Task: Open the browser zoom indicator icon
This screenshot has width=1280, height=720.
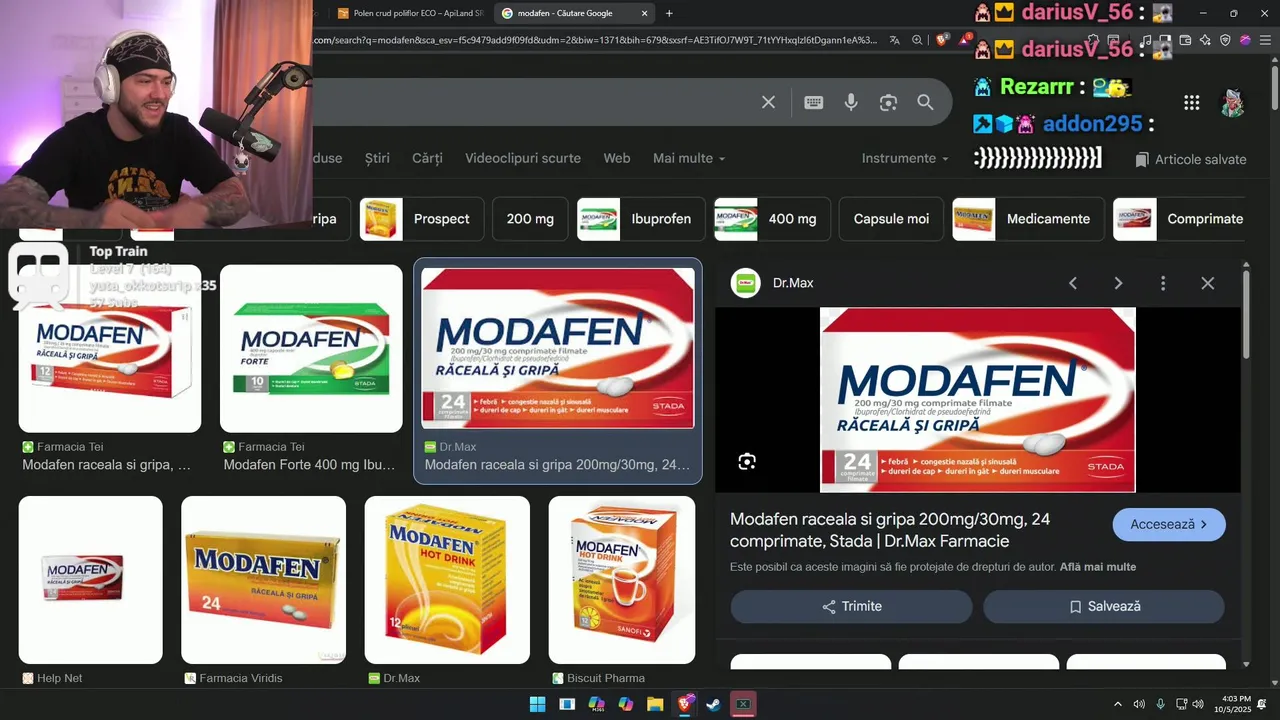Action: [917, 40]
